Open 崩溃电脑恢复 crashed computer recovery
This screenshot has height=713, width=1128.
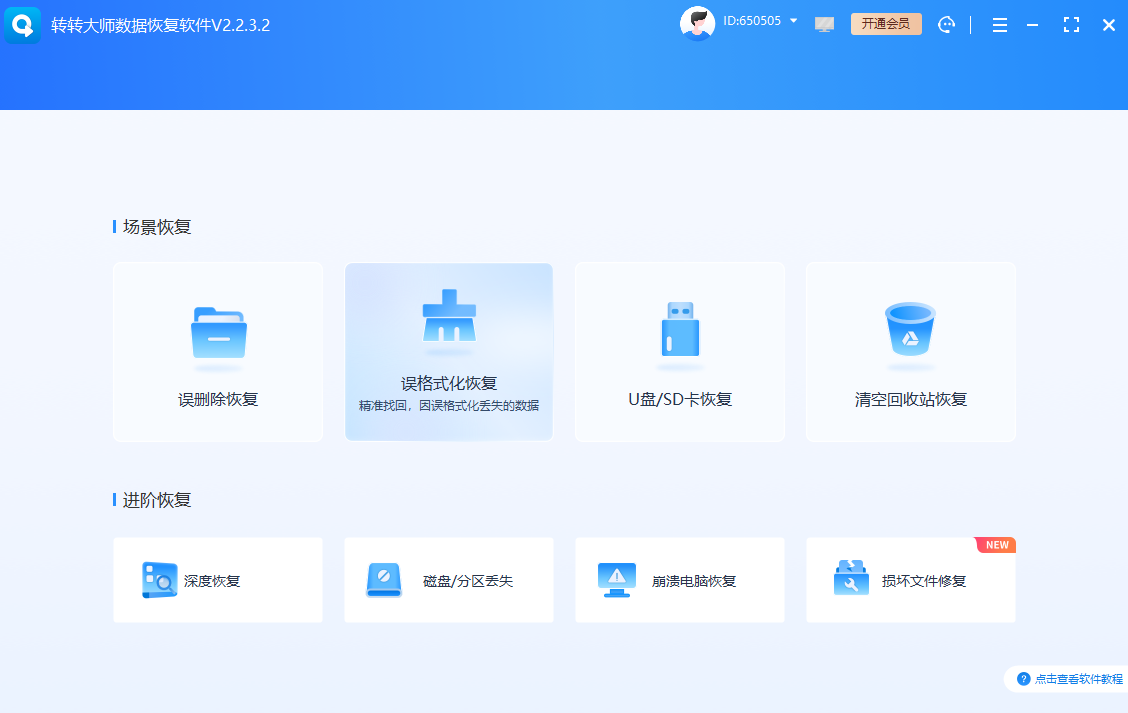coord(680,580)
